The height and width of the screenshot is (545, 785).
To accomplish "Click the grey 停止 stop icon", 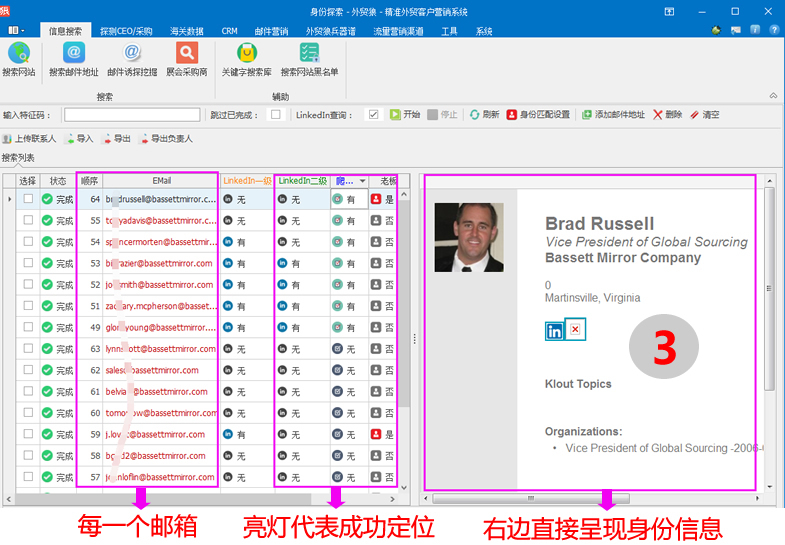I will tap(433, 115).
